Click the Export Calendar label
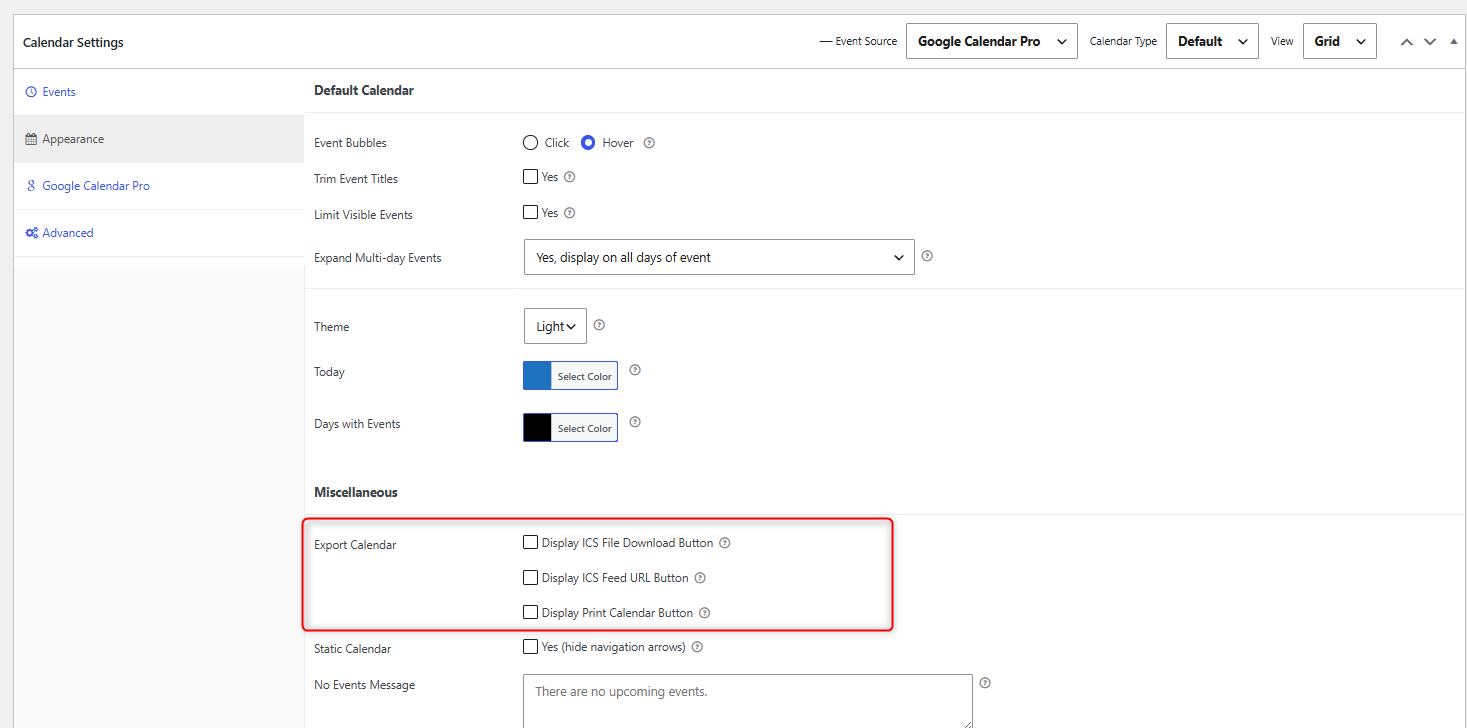 355,545
